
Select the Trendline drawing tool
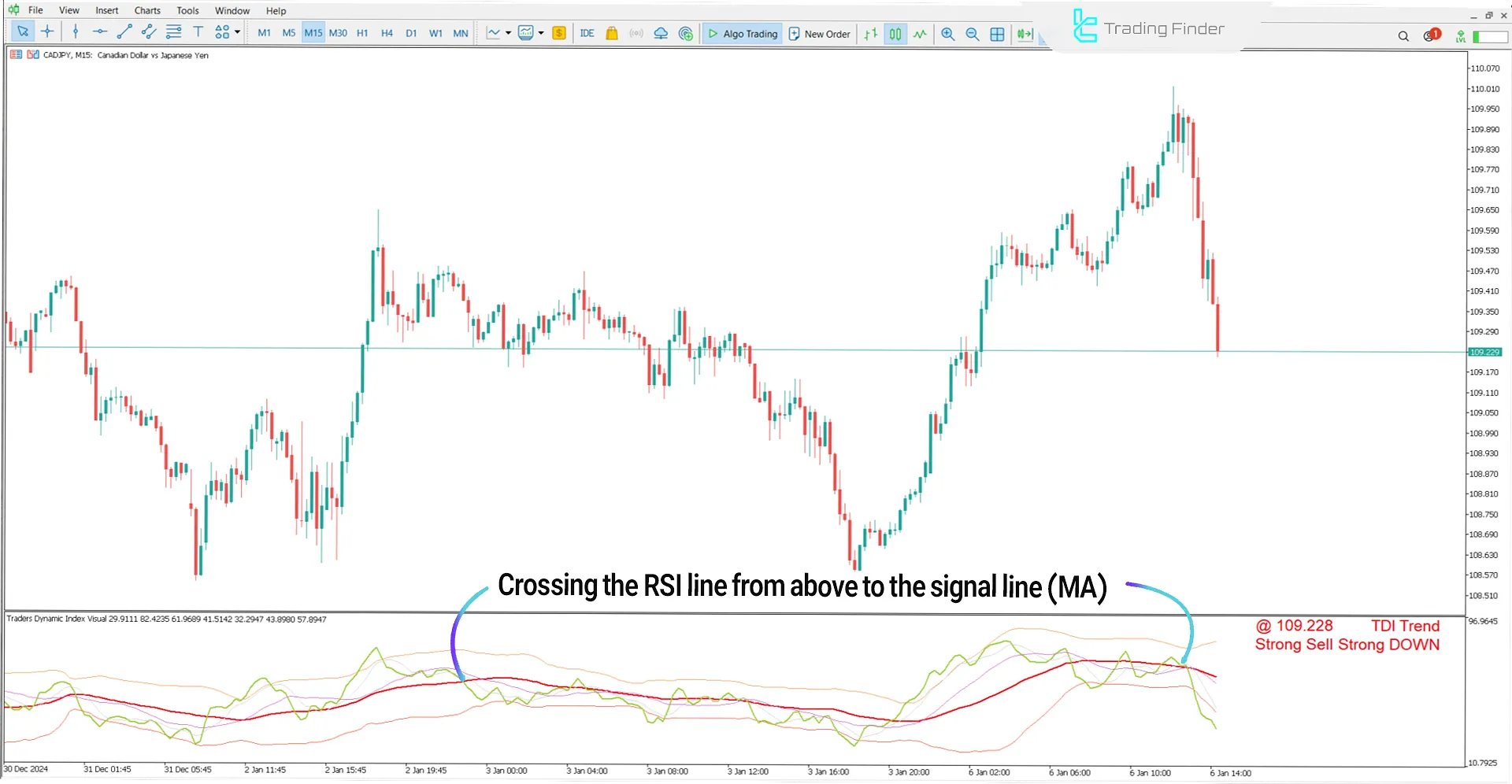pos(124,32)
